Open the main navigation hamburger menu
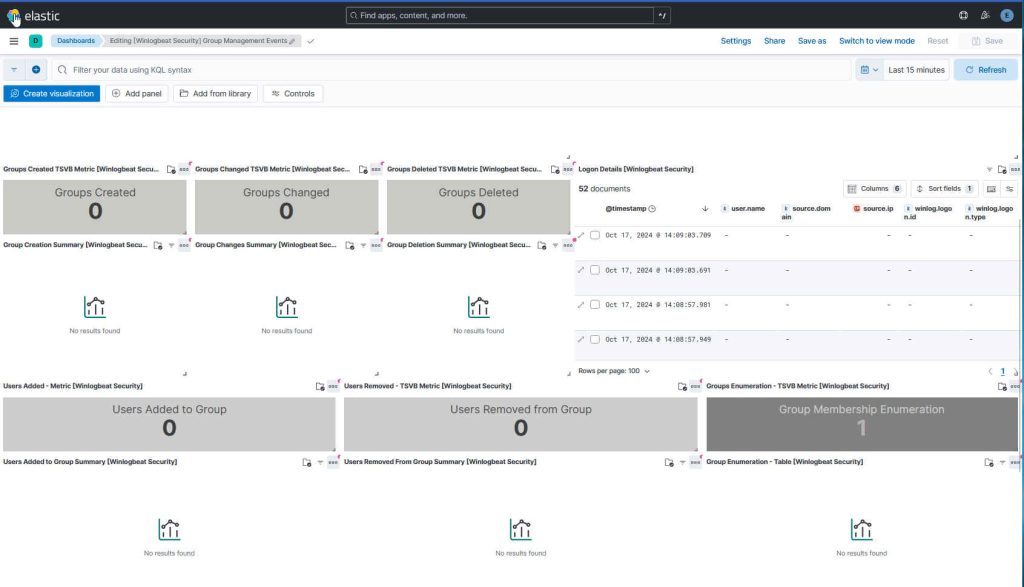This screenshot has height=587, width=1024. tap(14, 41)
